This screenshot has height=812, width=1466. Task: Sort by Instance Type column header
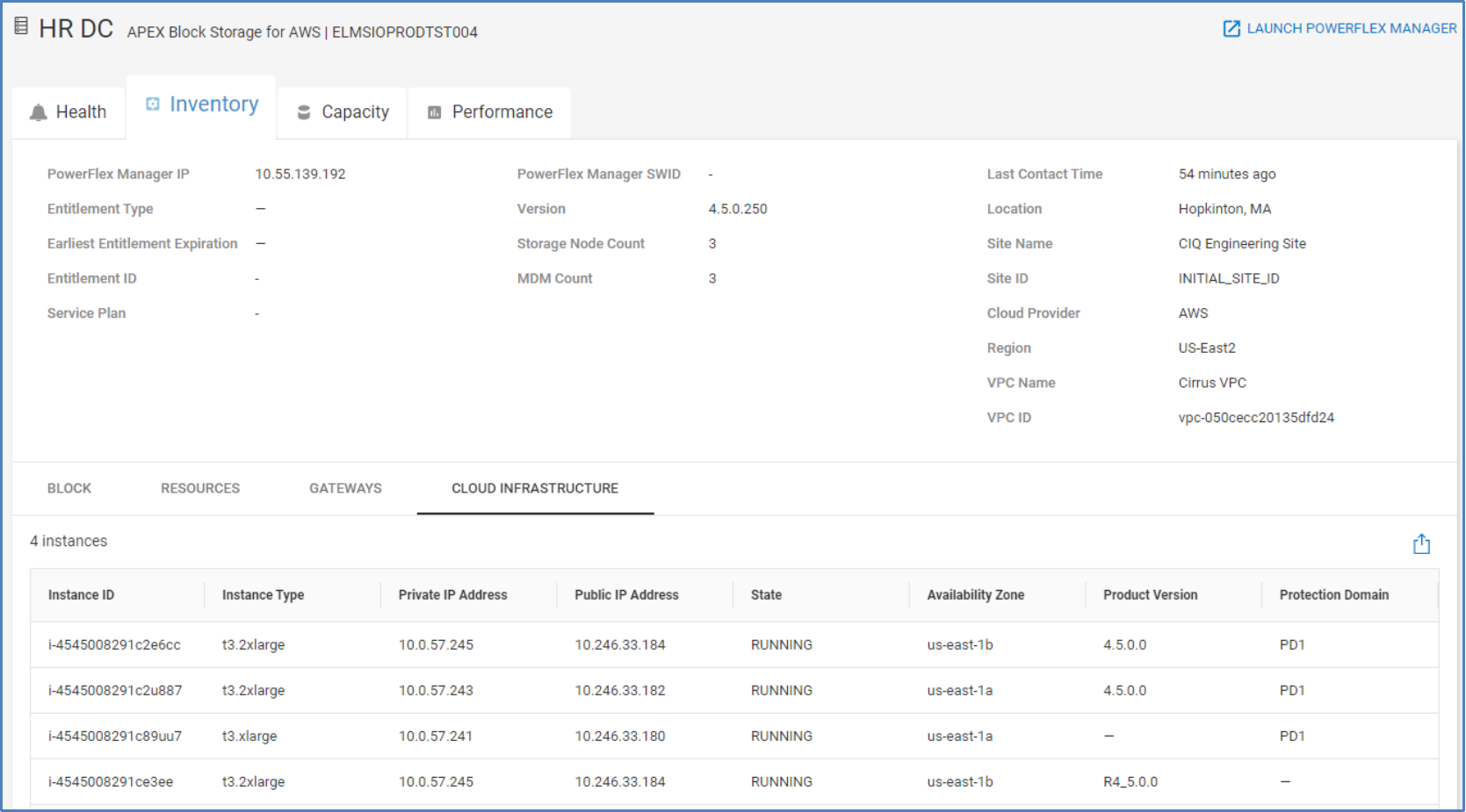click(263, 595)
